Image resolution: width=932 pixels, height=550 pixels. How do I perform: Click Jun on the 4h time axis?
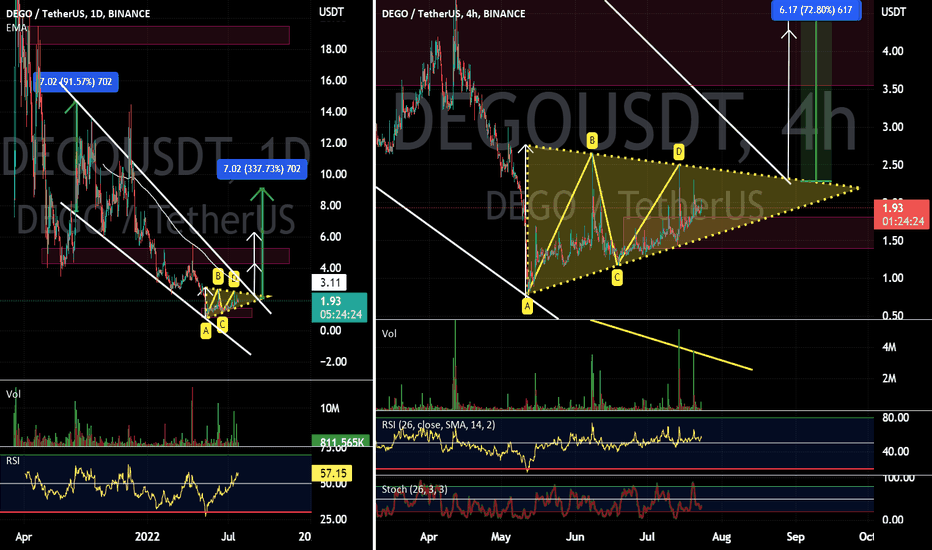click(575, 536)
